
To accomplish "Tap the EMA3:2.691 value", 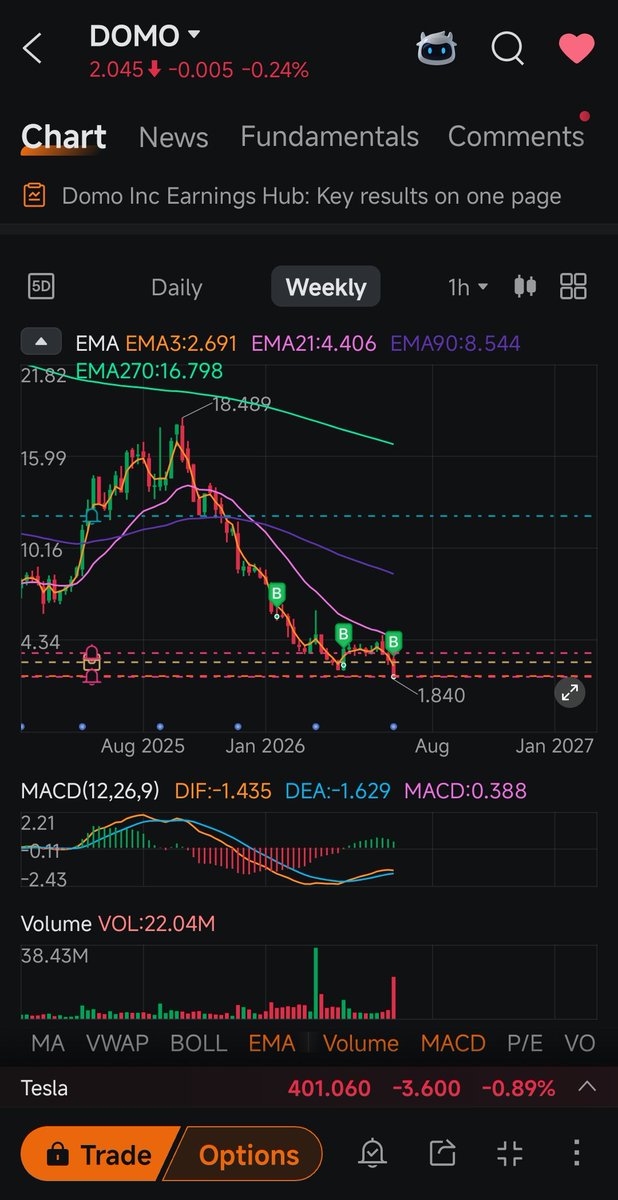I will pos(181,344).
